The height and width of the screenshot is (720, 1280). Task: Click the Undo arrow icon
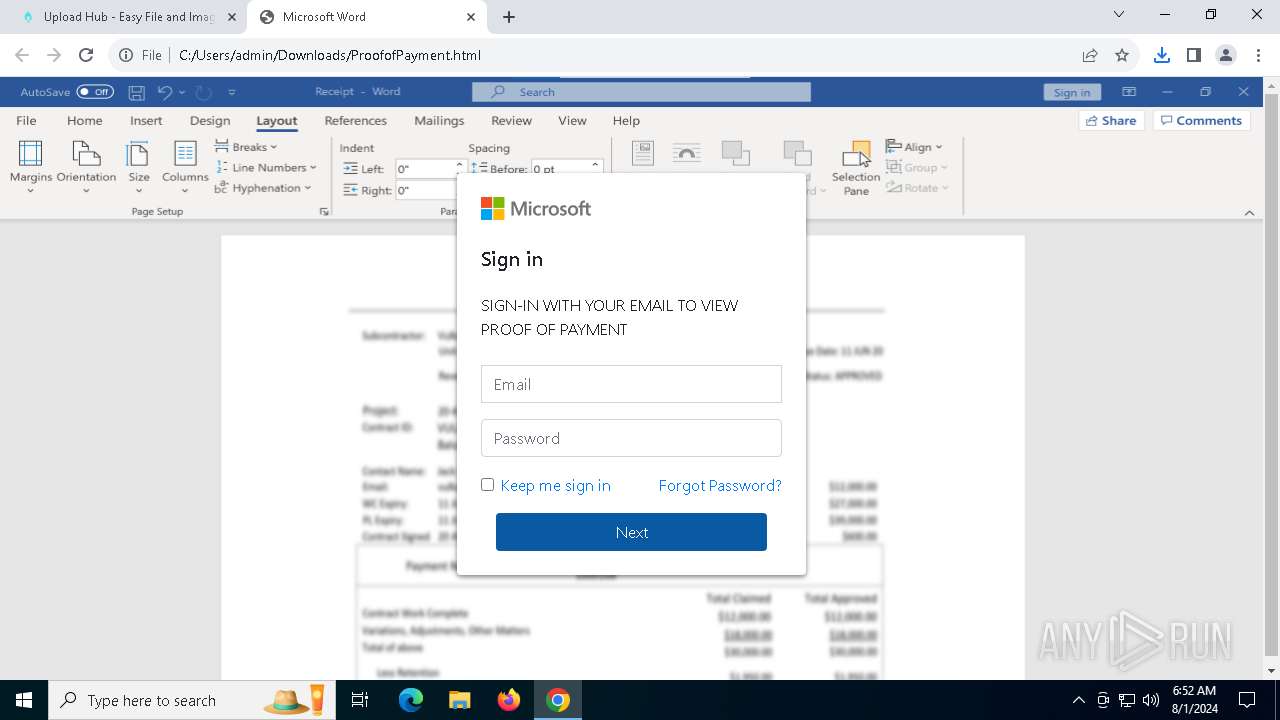click(165, 92)
